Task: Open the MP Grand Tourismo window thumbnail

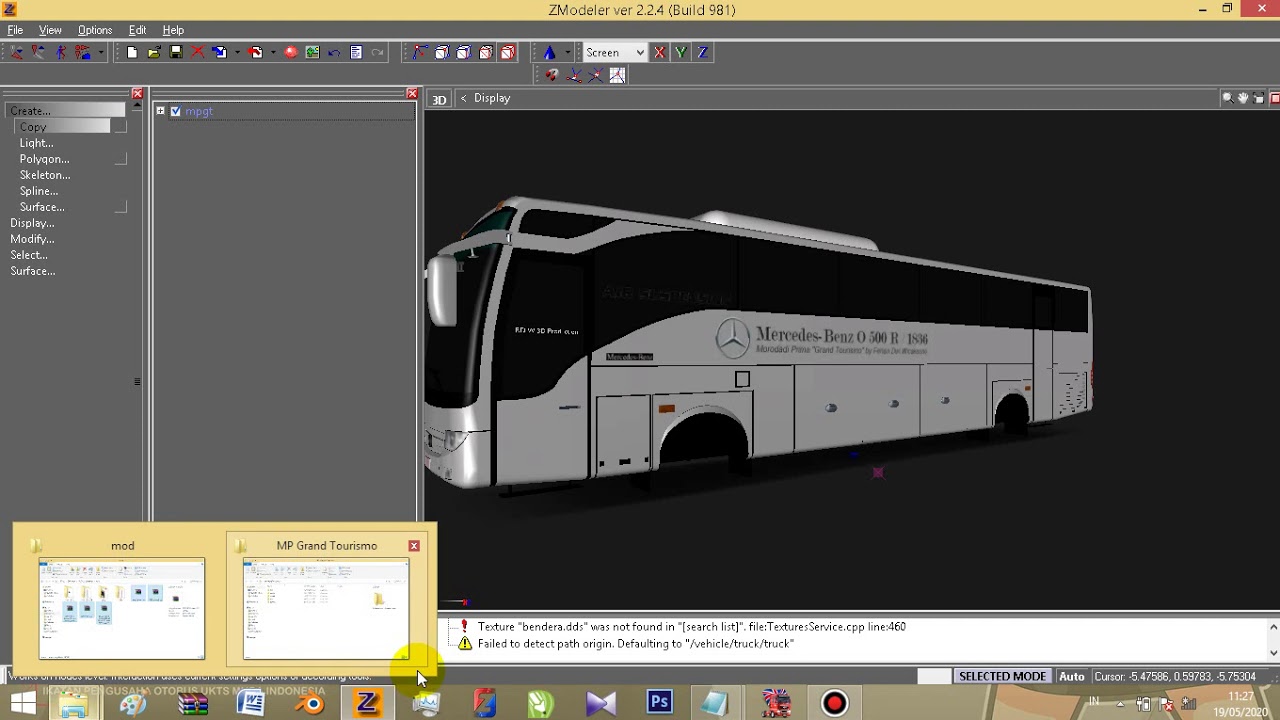Action: 326,609
